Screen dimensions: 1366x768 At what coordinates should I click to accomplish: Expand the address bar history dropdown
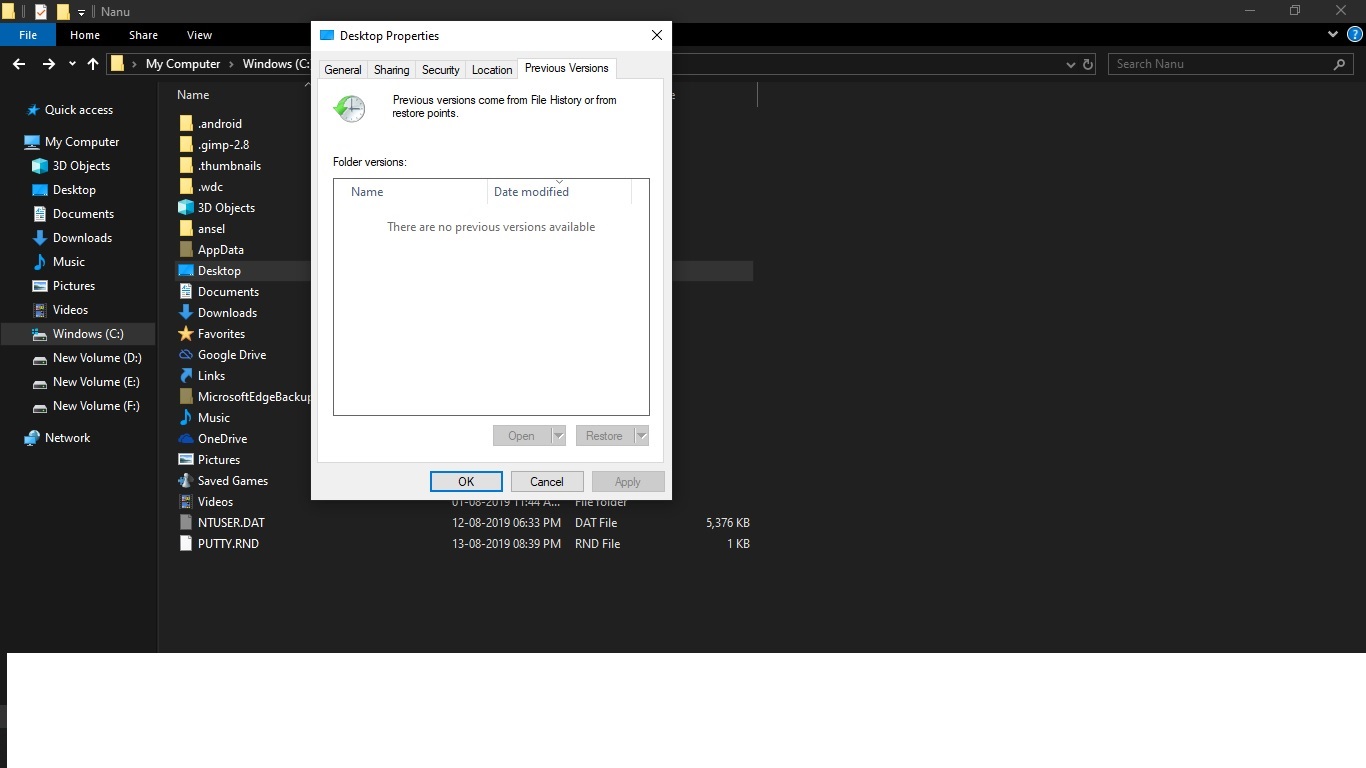pyautogui.click(x=1071, y=64)
